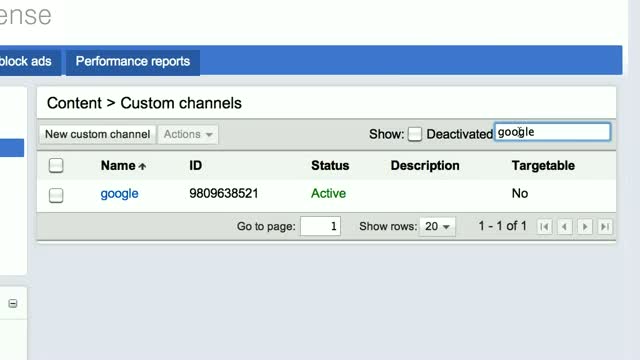Sort by Name ascending arrow

pos(142,166)
